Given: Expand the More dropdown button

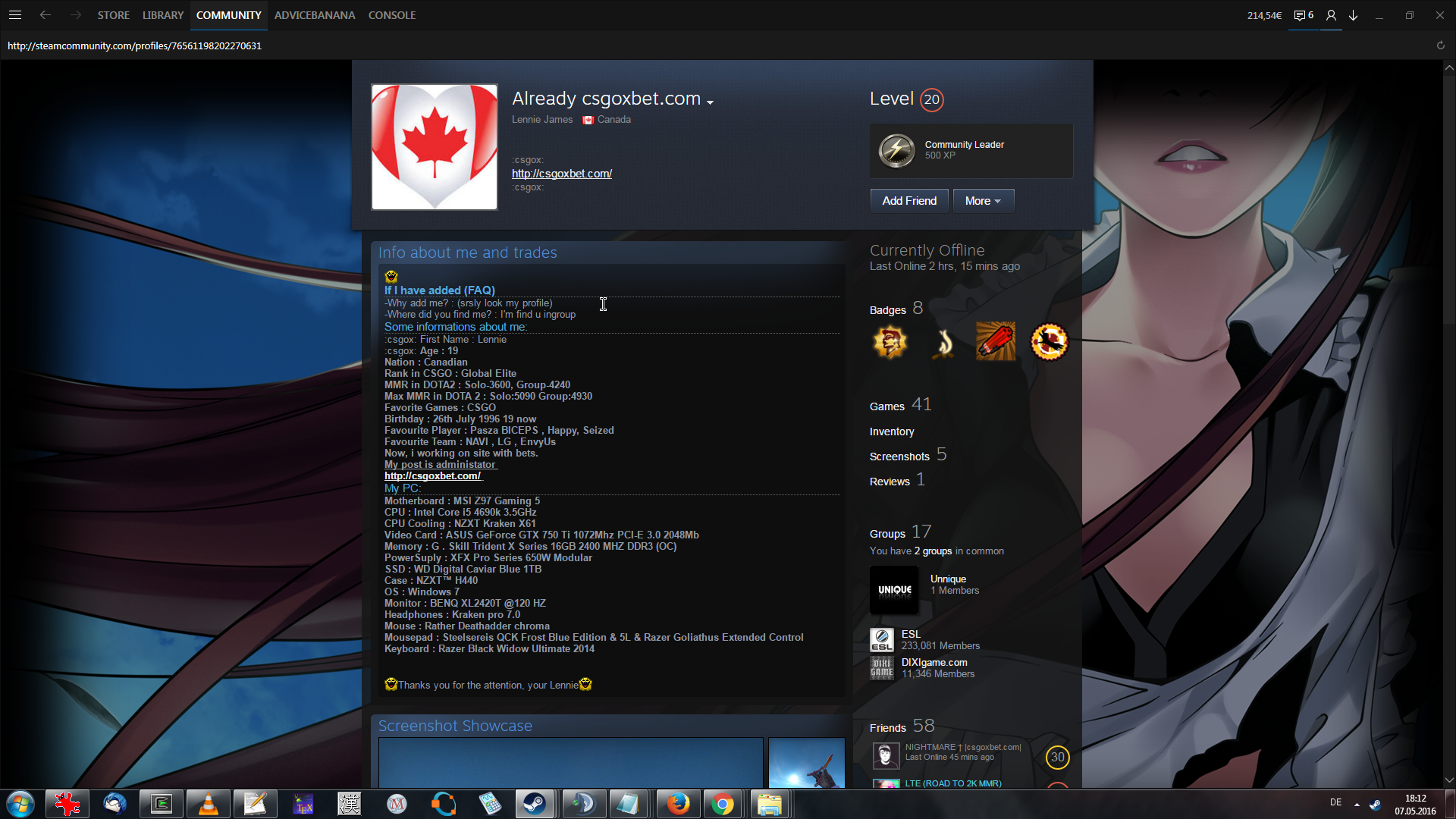Looking at the screenshot, I should (983, 201).
